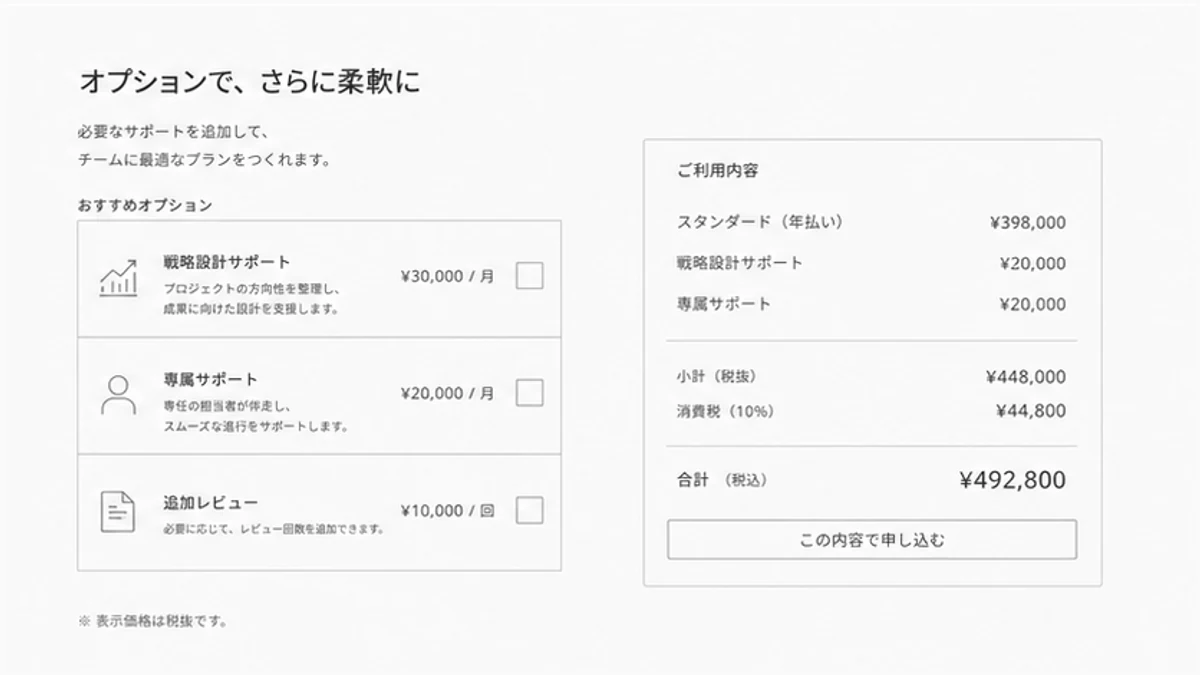Select the 専属サポート option title
Viewport: 1200px width, 675px height.
pos(210,380)
